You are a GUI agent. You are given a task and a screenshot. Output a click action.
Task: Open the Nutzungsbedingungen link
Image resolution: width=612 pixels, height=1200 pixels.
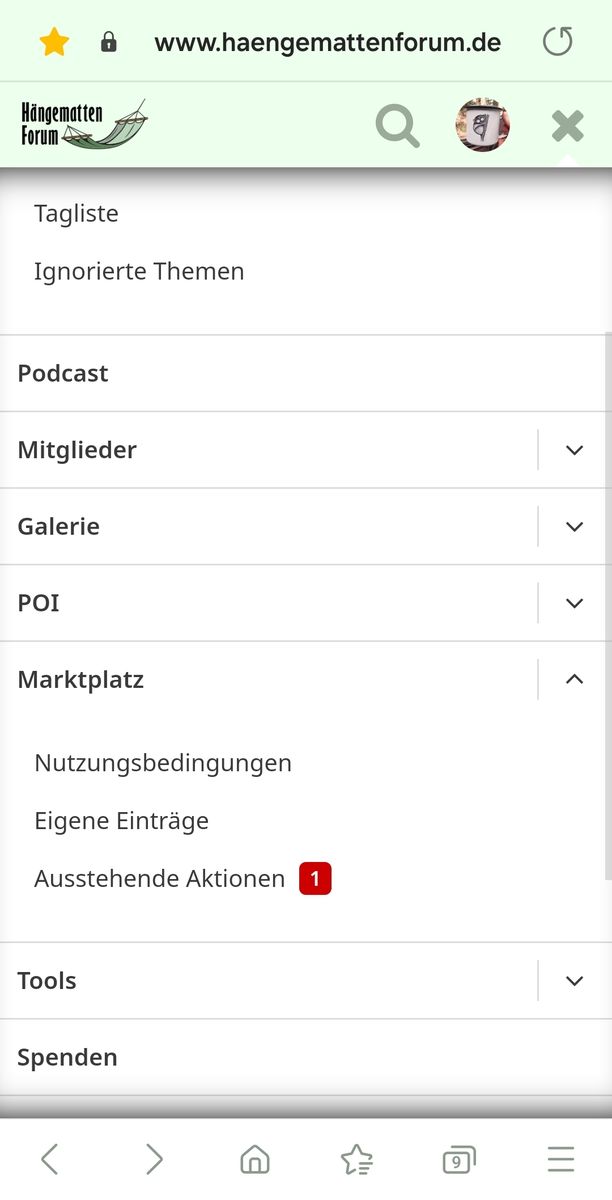pos(163,763)
